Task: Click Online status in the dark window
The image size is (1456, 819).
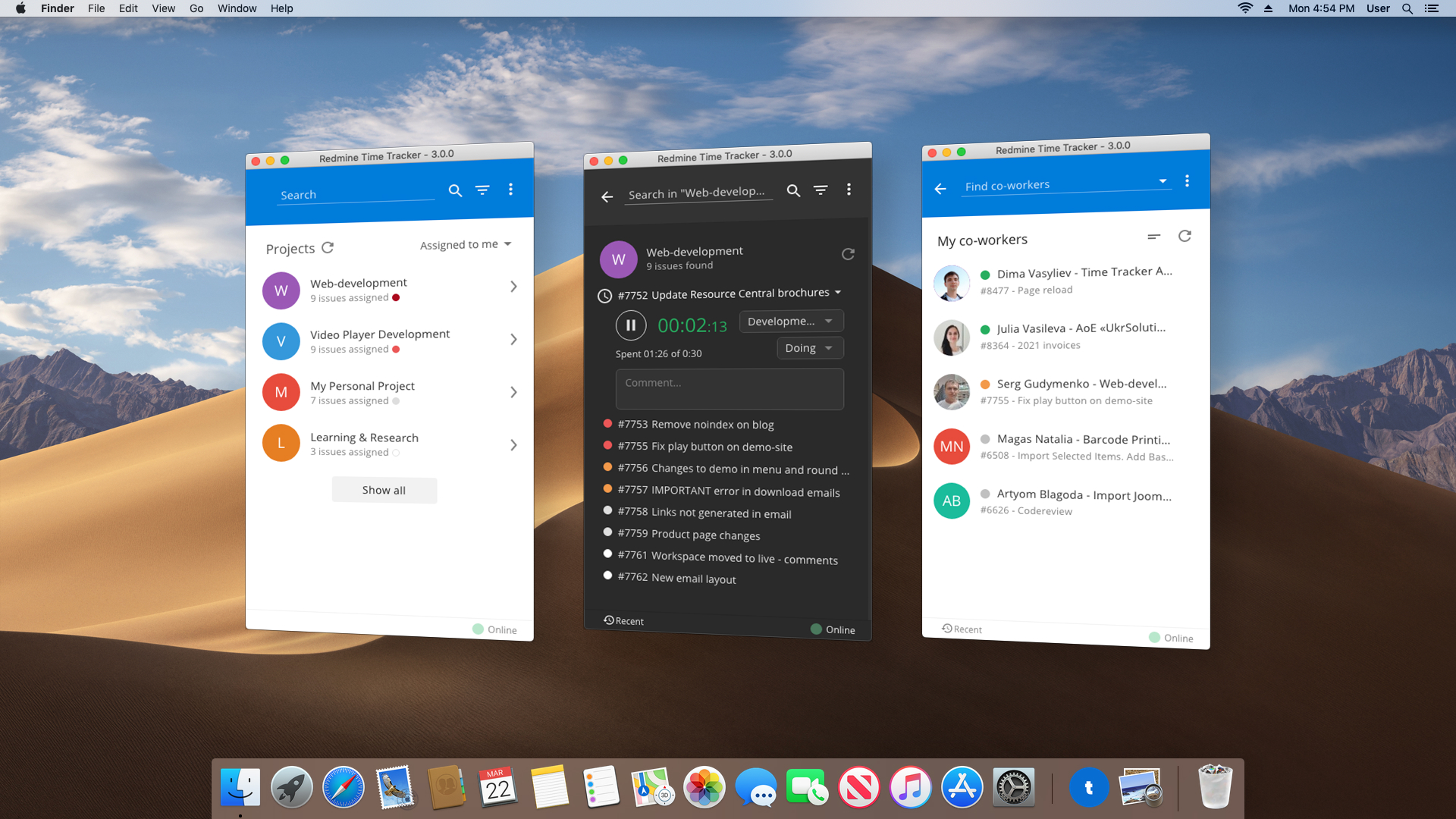Action: coord(833,629)
